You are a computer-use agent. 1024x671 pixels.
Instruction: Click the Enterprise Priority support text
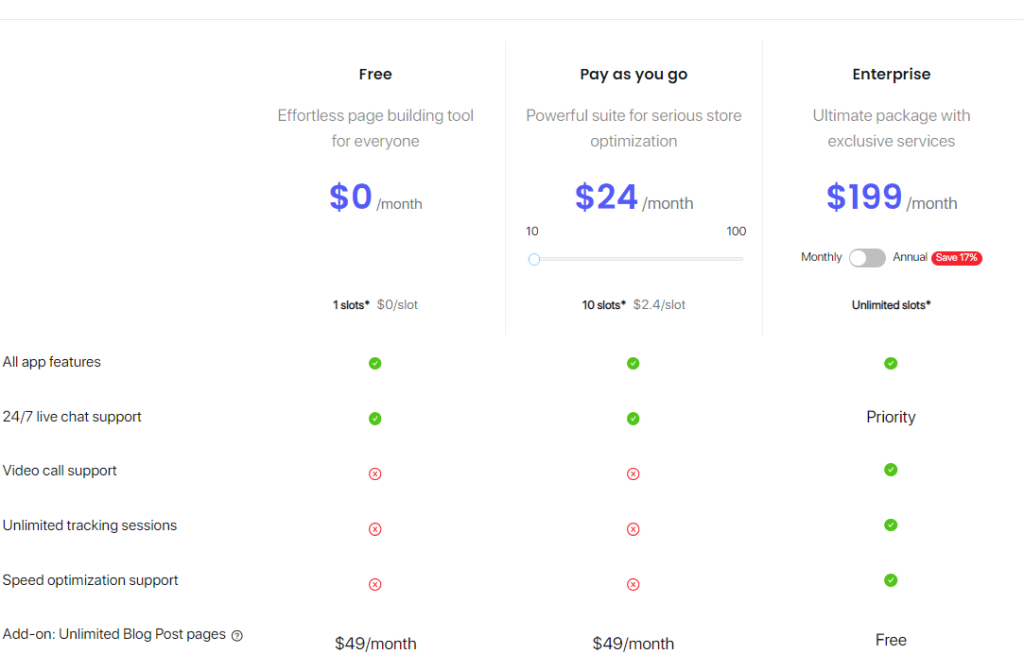[891, 417]
